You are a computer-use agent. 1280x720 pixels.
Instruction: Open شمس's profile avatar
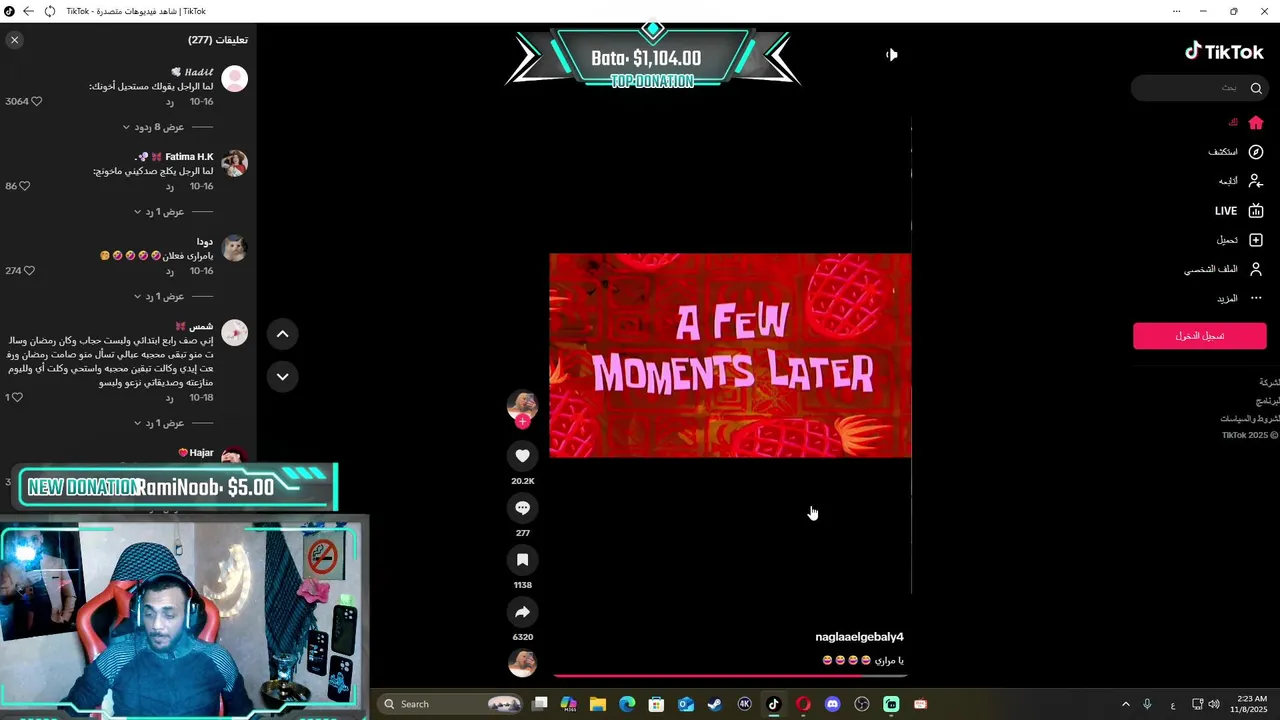click(234, 333)
